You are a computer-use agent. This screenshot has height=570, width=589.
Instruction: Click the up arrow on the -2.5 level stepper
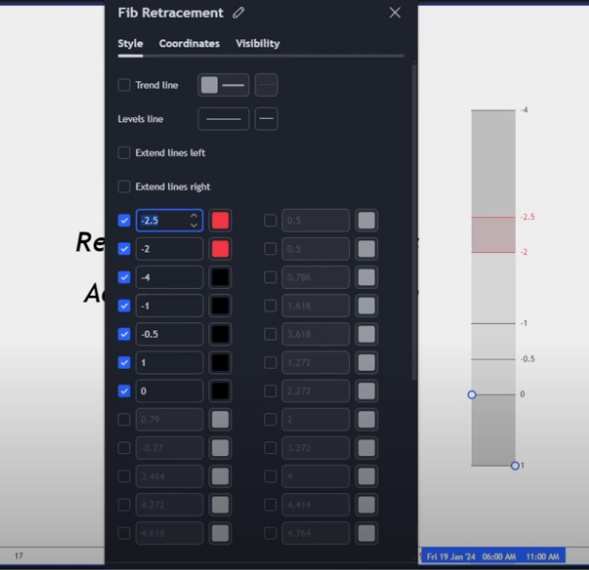click(194, 216)
